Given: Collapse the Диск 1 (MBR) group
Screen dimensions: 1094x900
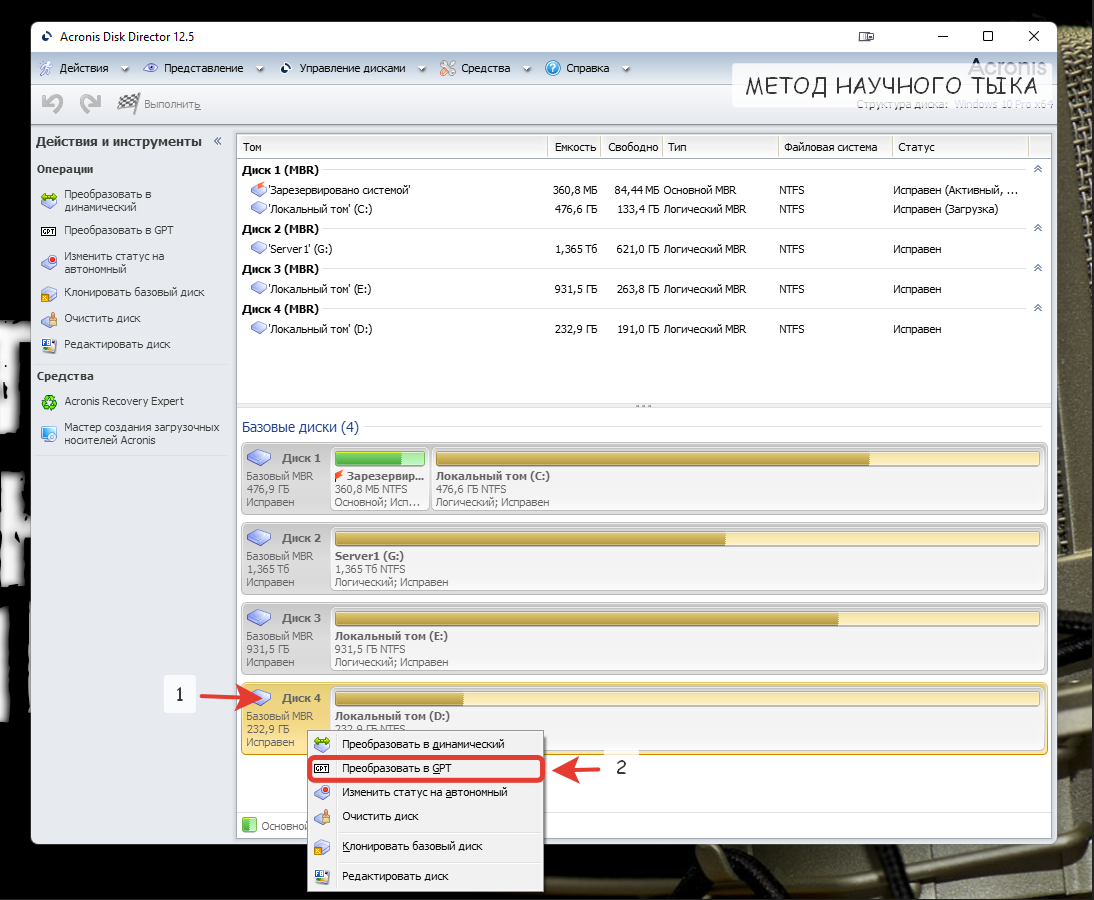Looking at the screenshot, I should pos(1037,170).
